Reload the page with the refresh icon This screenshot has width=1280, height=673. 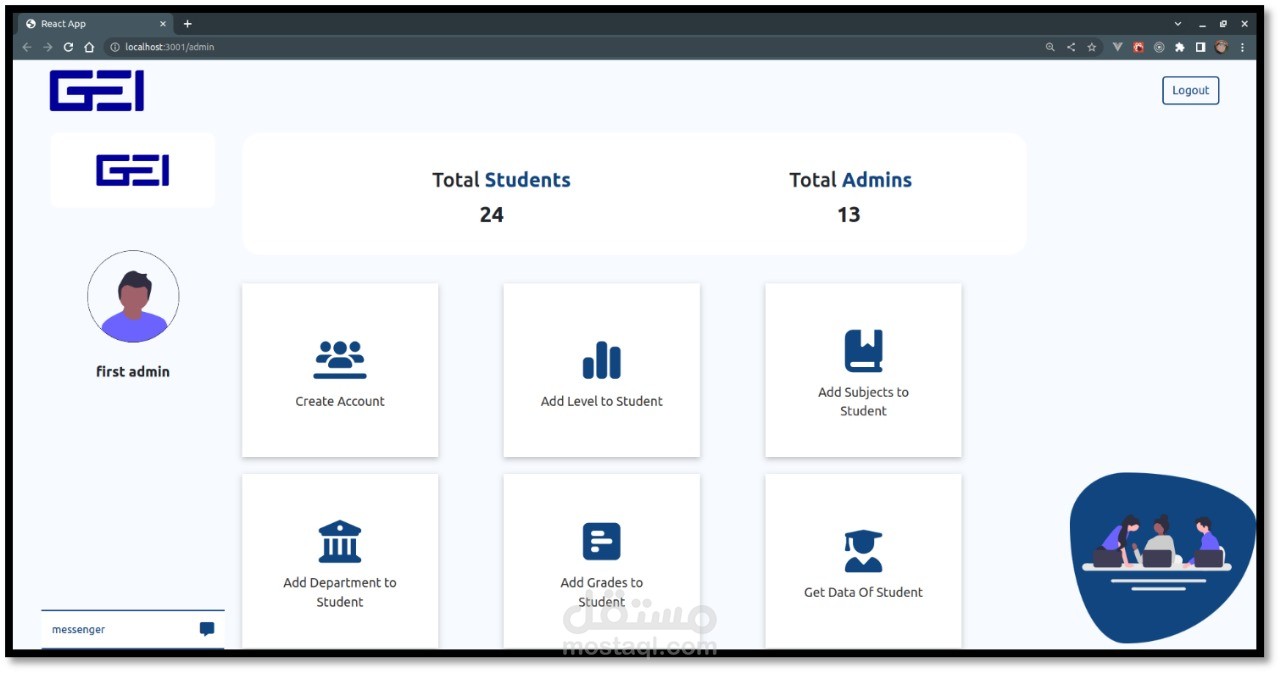[x=68, y=47]
